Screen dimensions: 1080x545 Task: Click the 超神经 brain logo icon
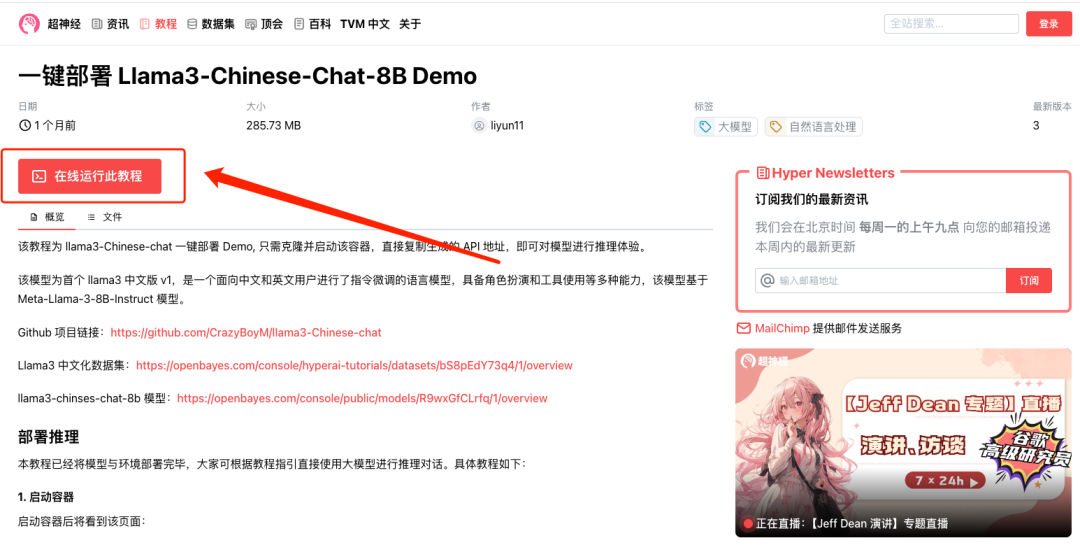click(x=29, y=24)
